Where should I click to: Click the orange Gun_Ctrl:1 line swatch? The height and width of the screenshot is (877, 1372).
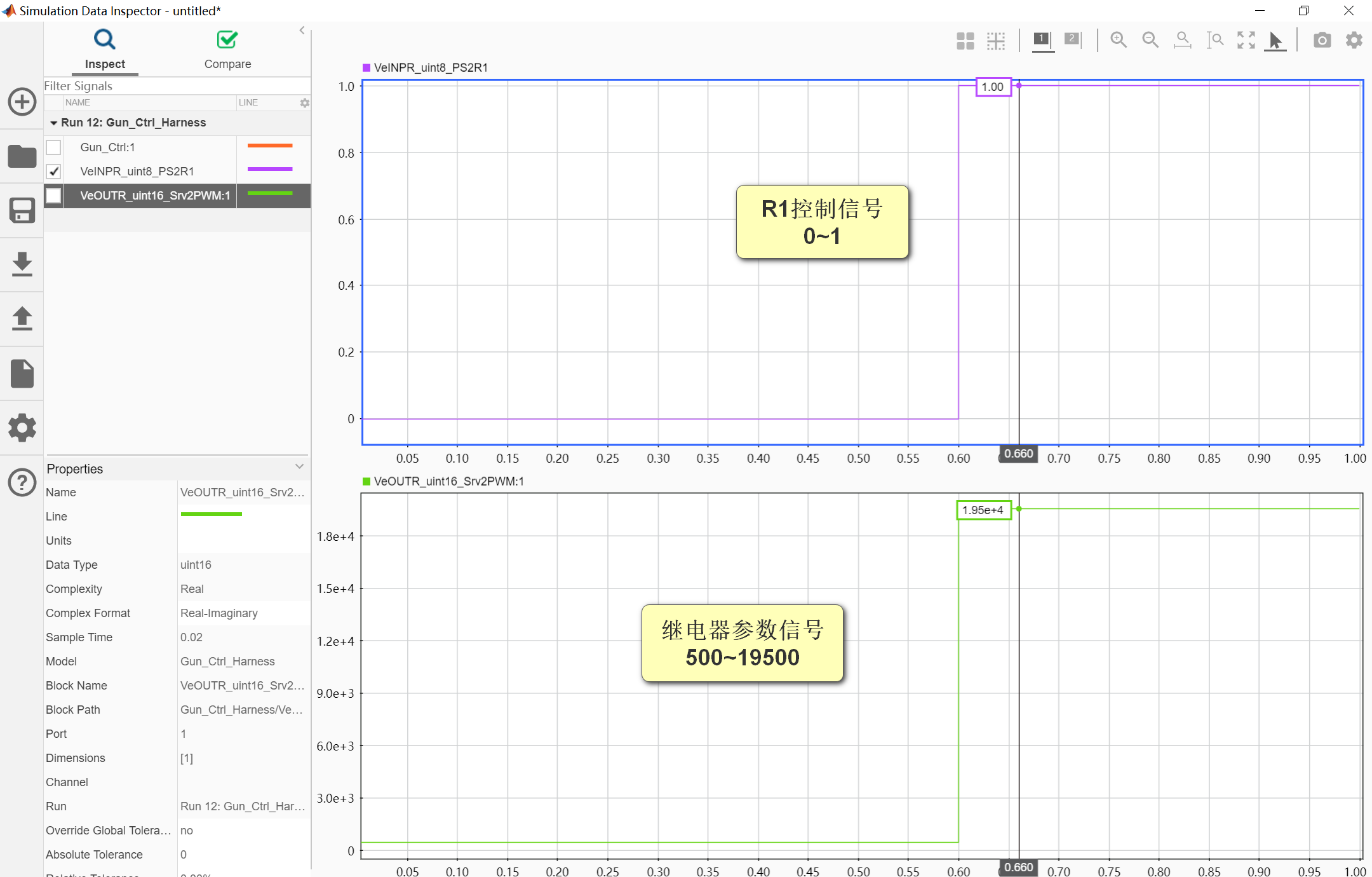(x=269, y=146)
